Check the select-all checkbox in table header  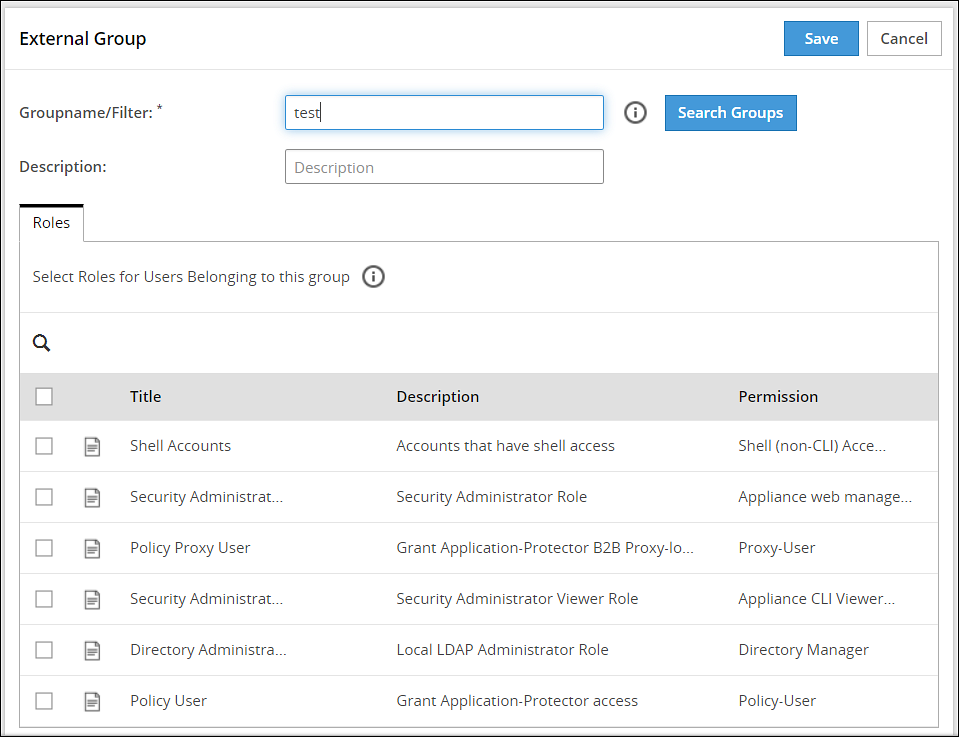point(44,396)
